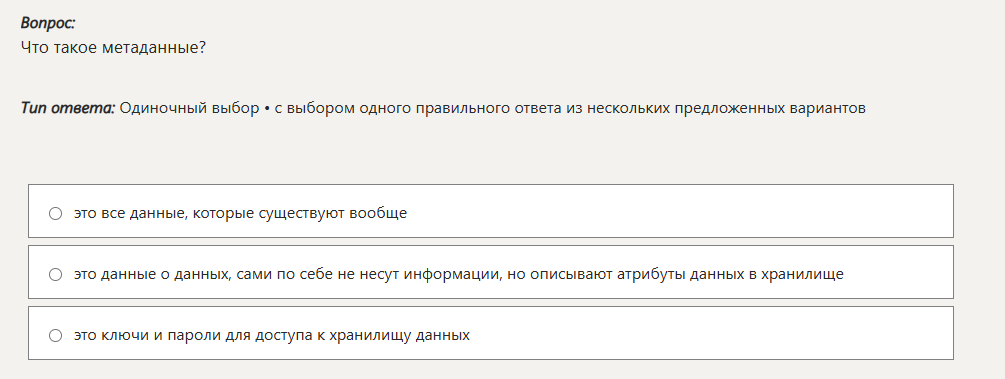The image size is (1005, 379).
Task: Click the 'Вопрос:' heading
Action: coord(48,23)
